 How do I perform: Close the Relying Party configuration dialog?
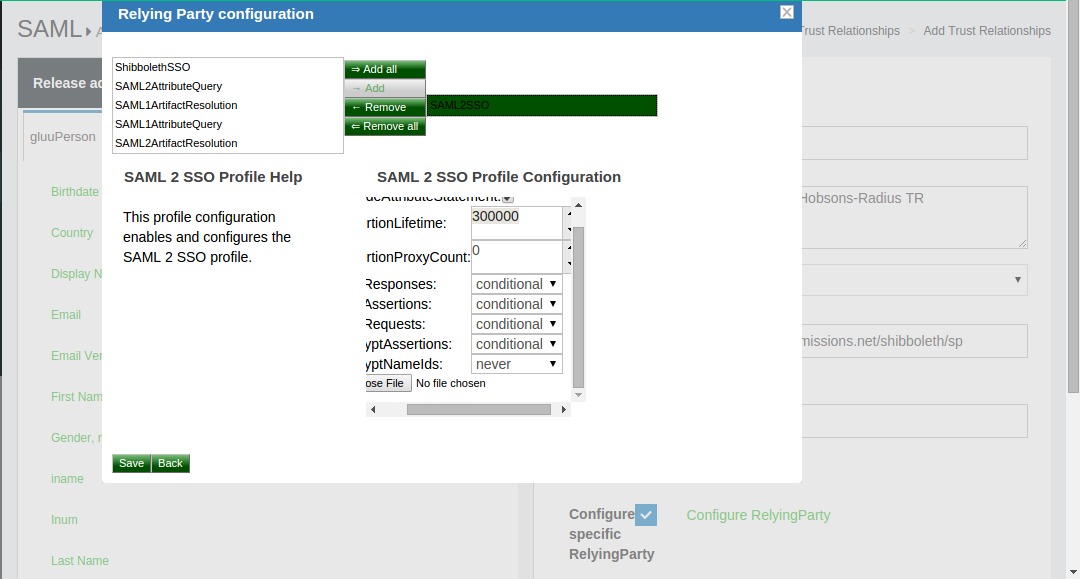click(786, 13)
